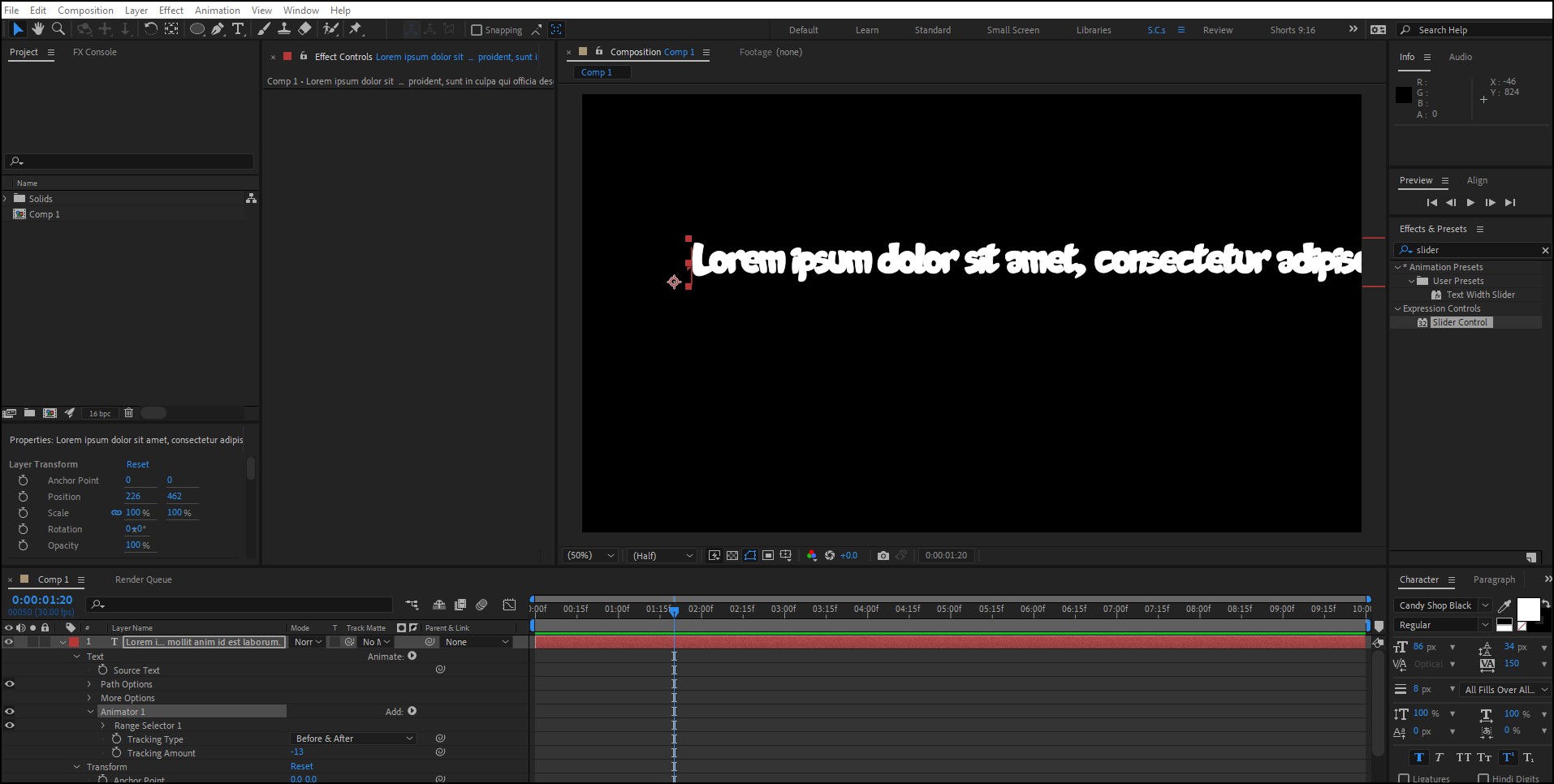Take a snapshot of the composition view
This screenshot has height=784, width=1554.
(883, 555)
